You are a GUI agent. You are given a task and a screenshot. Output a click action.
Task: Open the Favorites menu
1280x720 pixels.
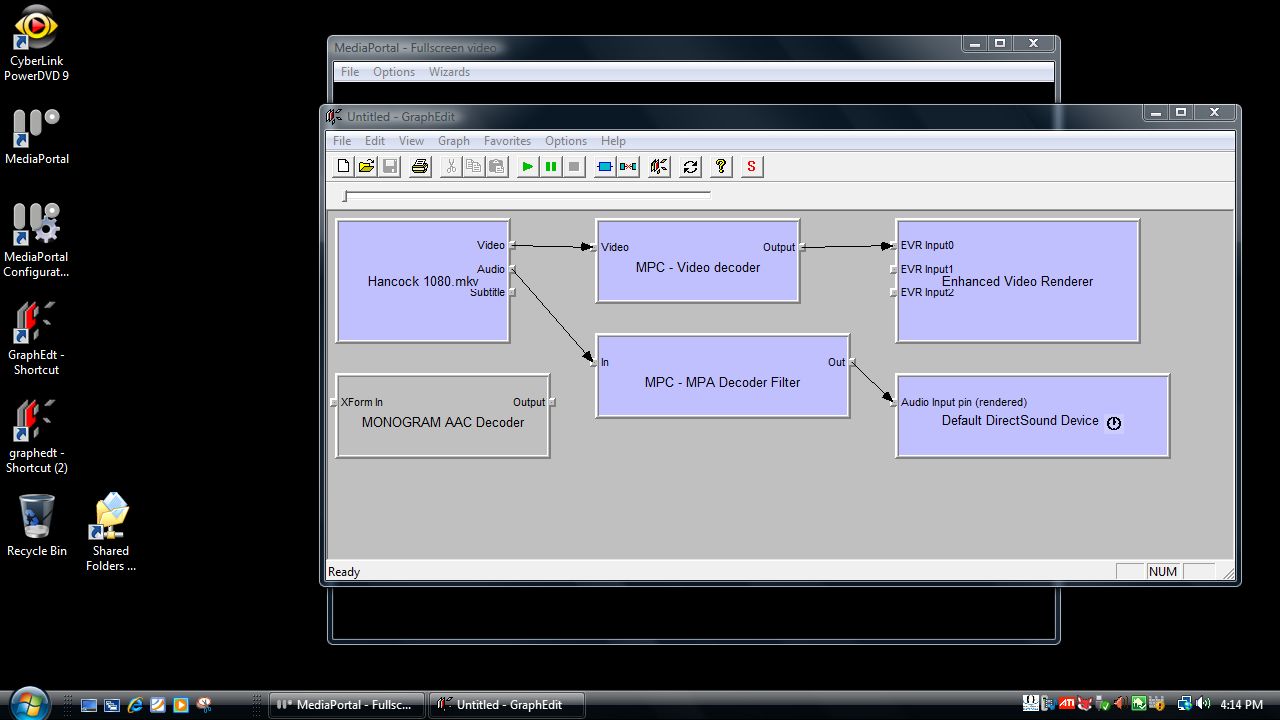(507, 141)
